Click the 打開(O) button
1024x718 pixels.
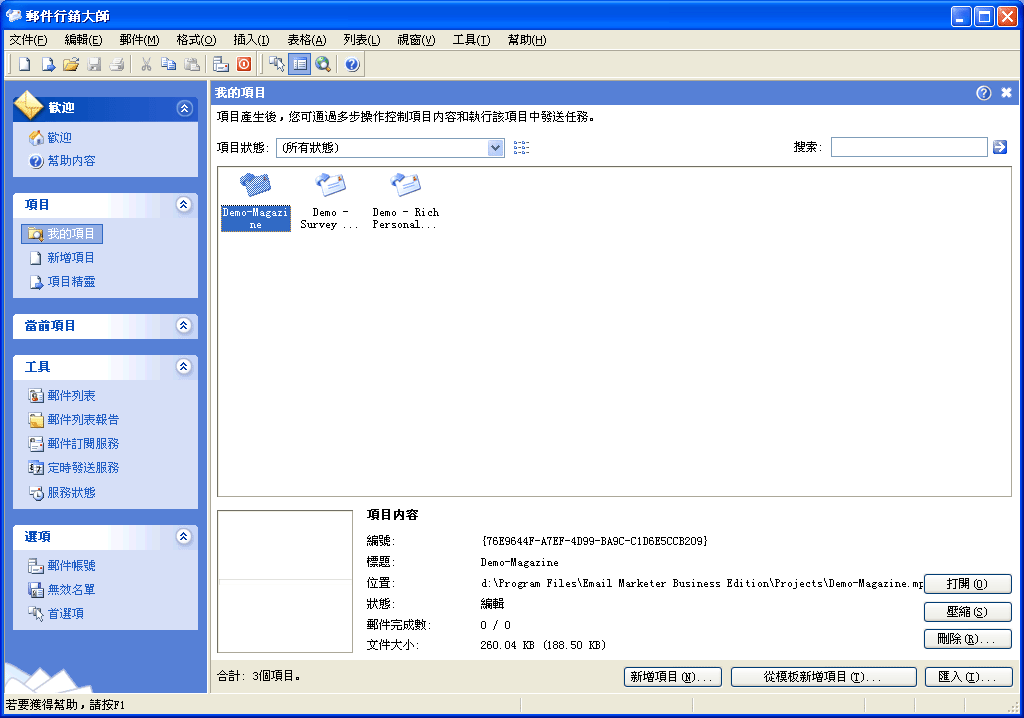click(x=967, y=584)
